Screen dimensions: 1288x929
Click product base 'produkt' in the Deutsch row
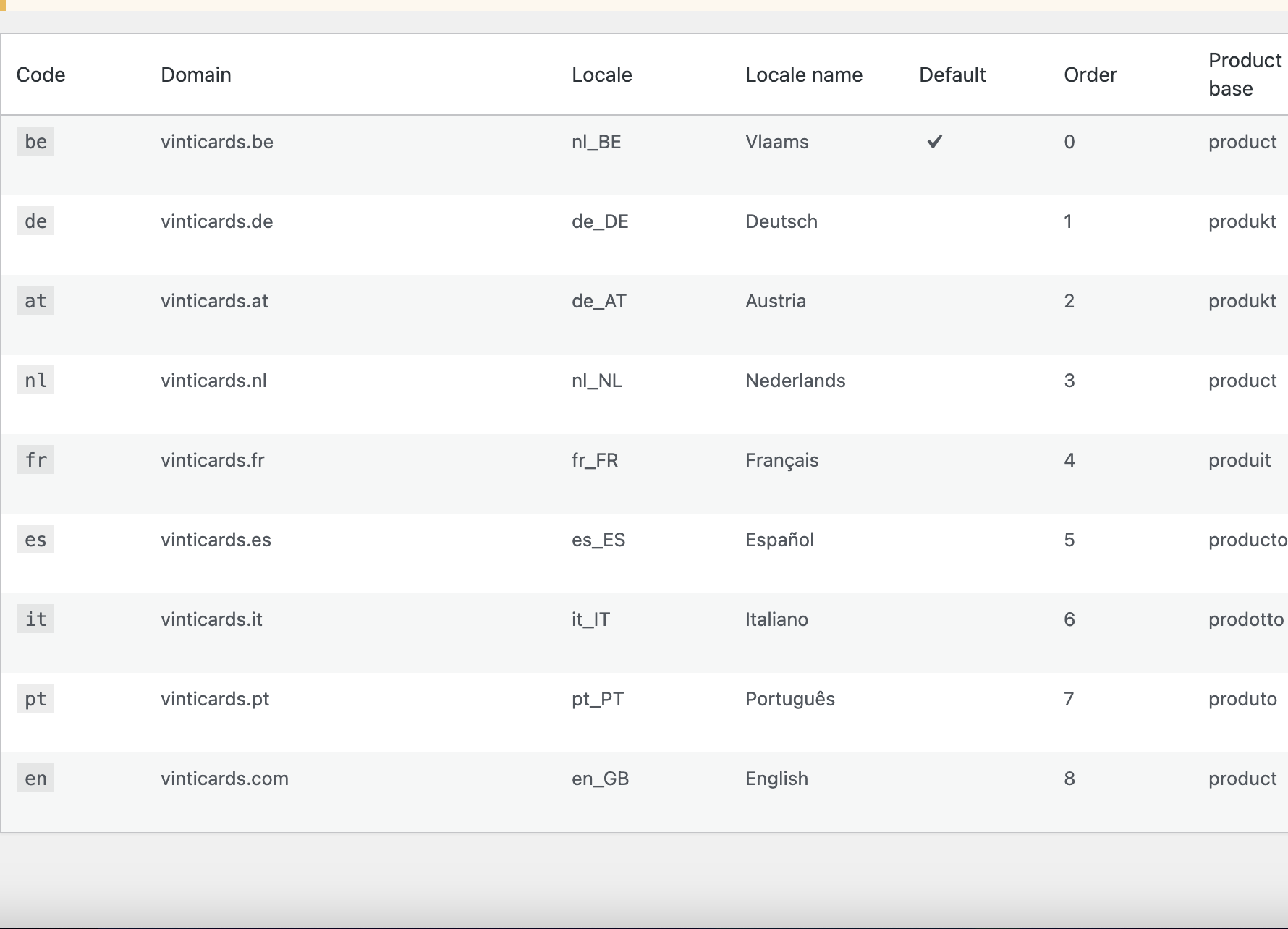click(x=1242, y=221)
